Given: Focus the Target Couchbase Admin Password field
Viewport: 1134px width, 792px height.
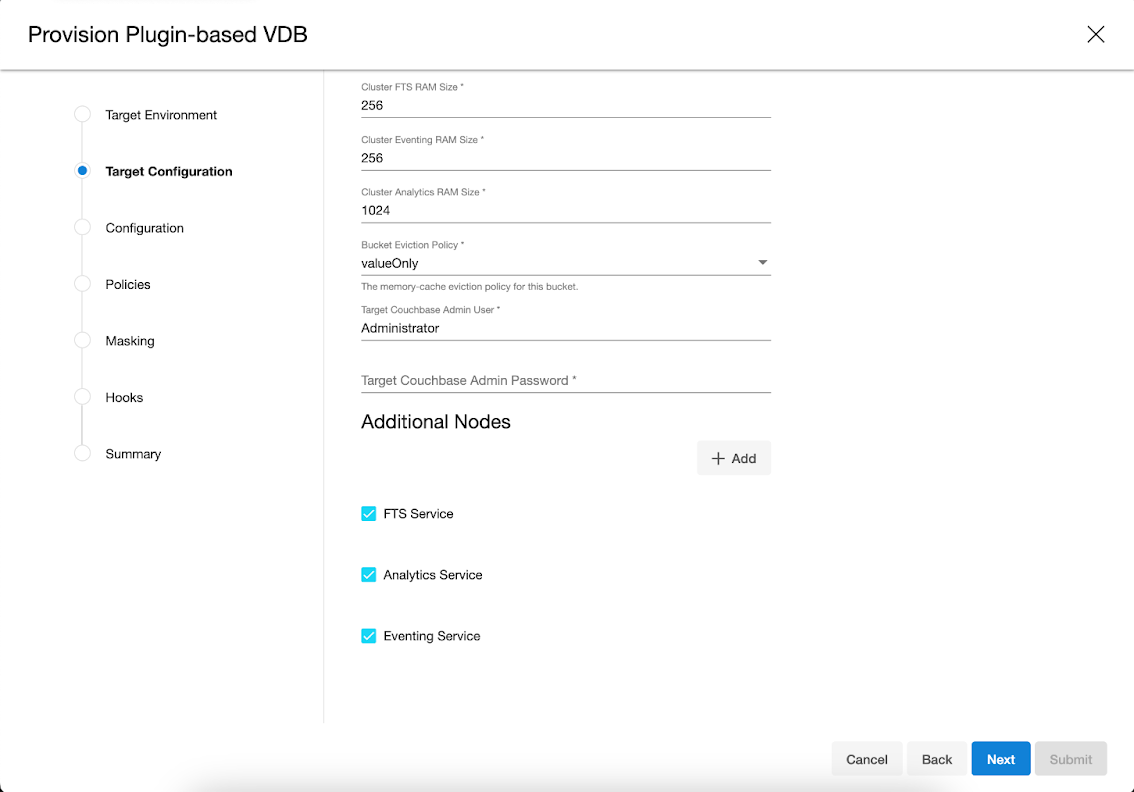Looking at the screenshot, I should tap(565, 381).
